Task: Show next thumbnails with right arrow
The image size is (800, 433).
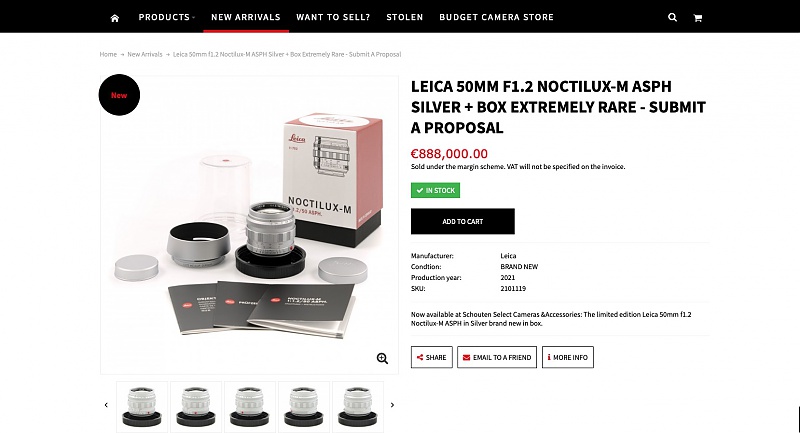Action: click(392, 405)
